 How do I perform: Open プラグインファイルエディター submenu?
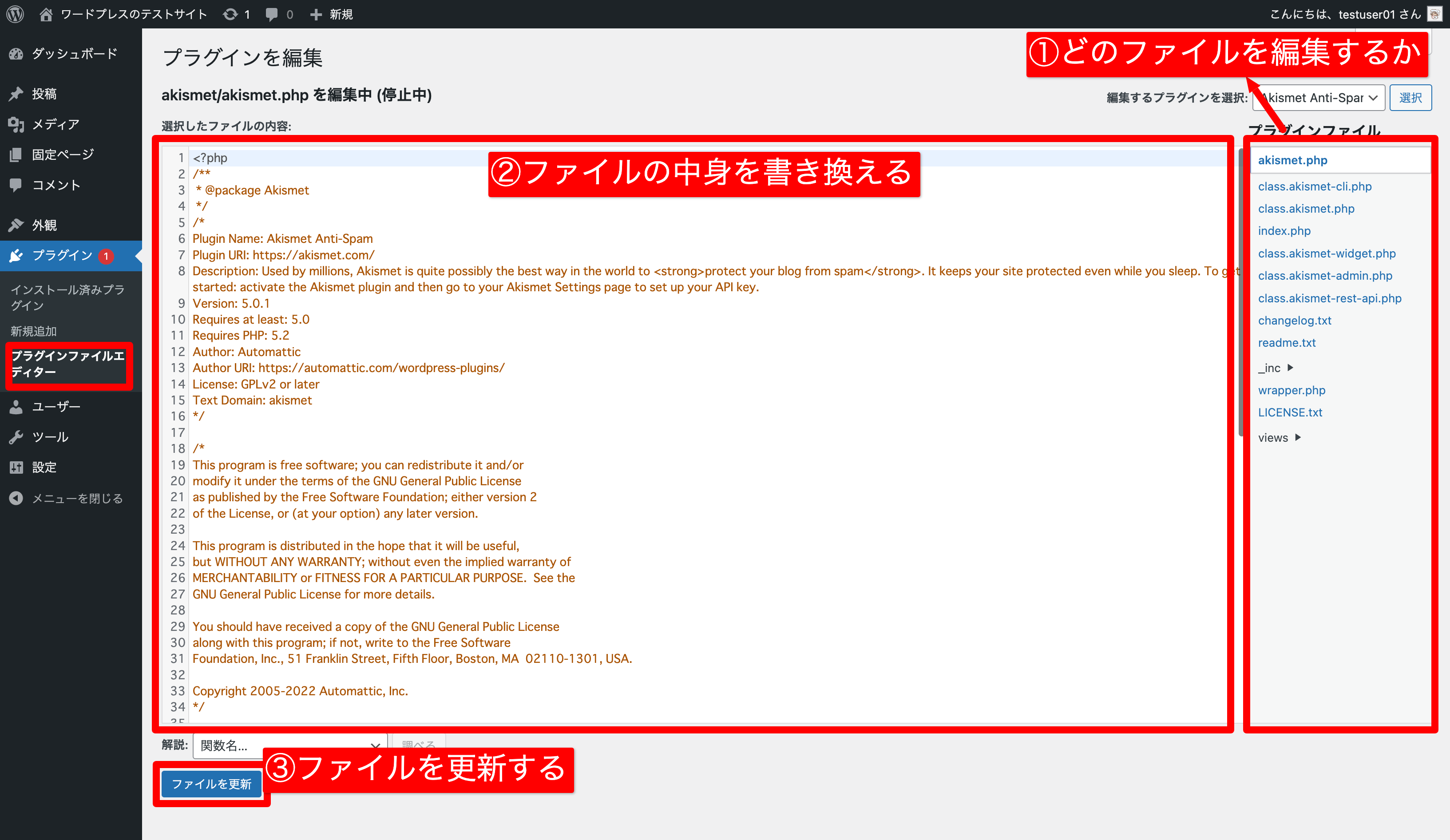click(x=68, y=364)
